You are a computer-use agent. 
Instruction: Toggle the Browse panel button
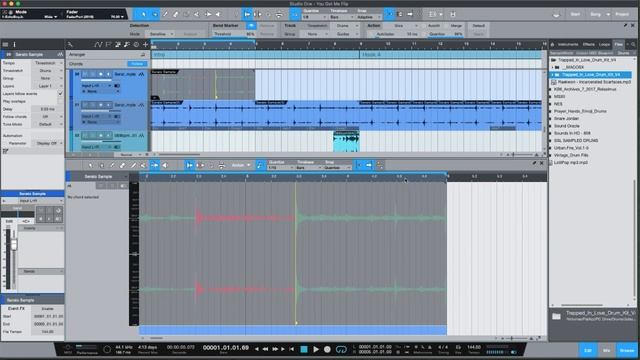(x=627, y=350)
